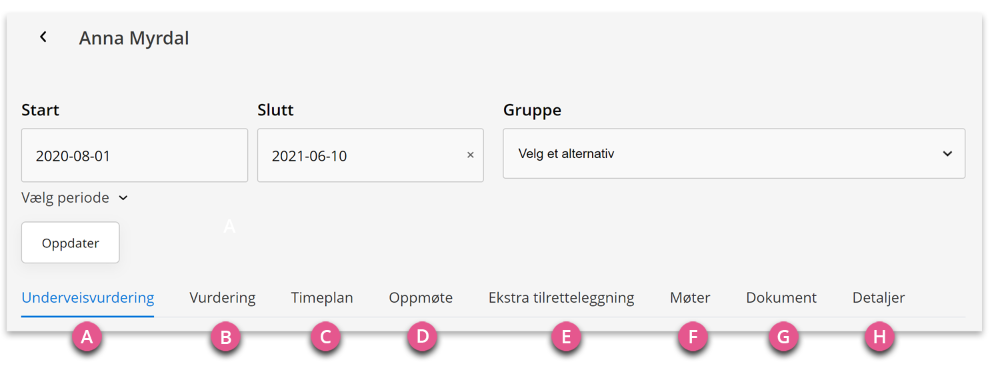Image resolution: width=996 pixels, height=370 pixels.
Task: Open the Ekstra tilretteleggning tab
Action: click(561, 298)
